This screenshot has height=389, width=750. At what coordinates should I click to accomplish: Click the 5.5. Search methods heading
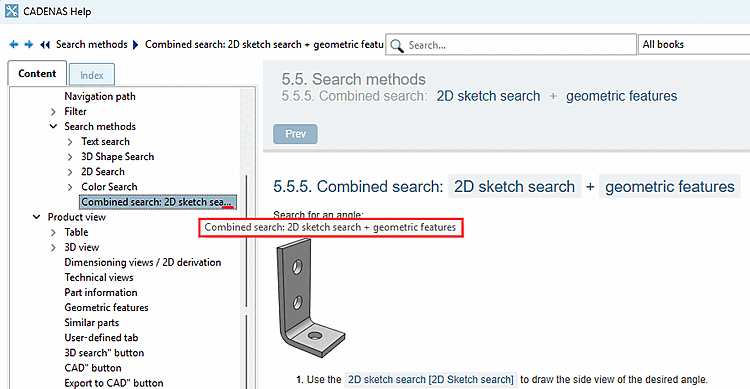point(353,79)
